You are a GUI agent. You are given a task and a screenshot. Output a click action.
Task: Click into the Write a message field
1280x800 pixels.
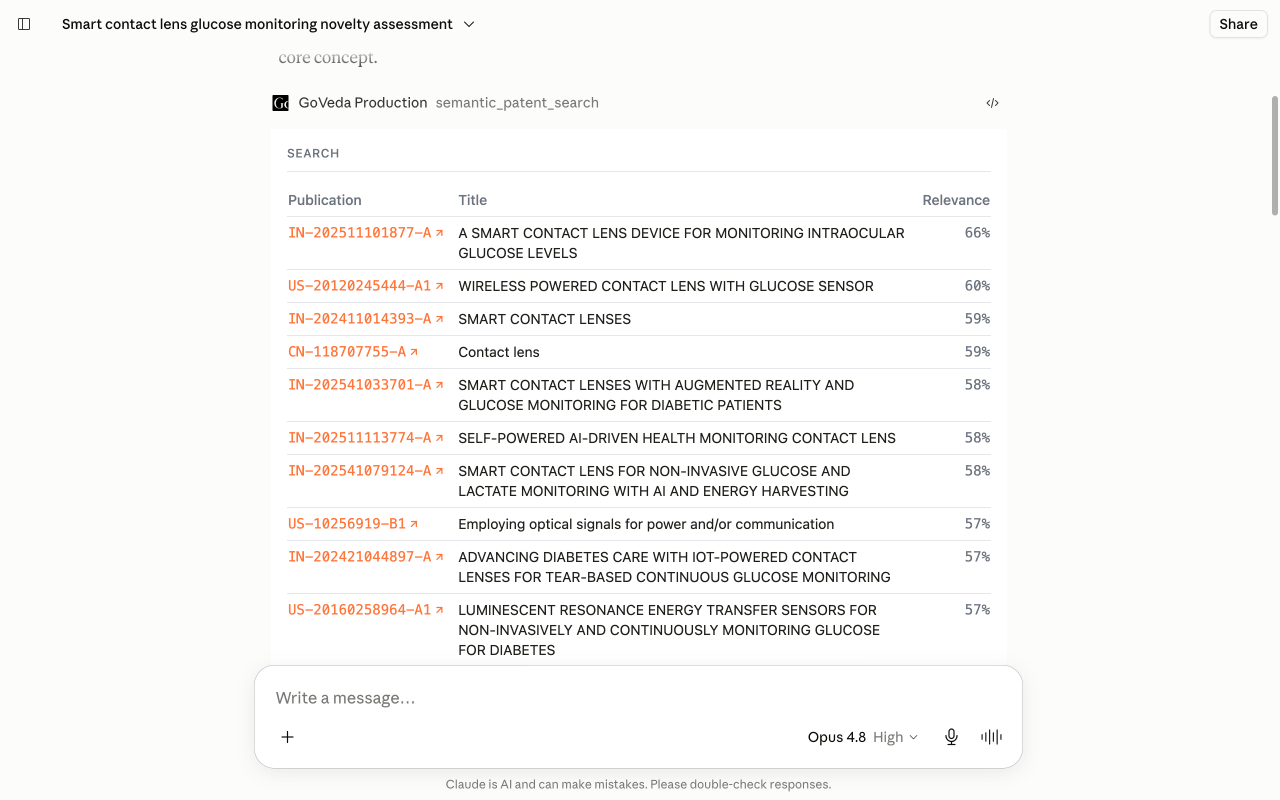click(638, 698)
